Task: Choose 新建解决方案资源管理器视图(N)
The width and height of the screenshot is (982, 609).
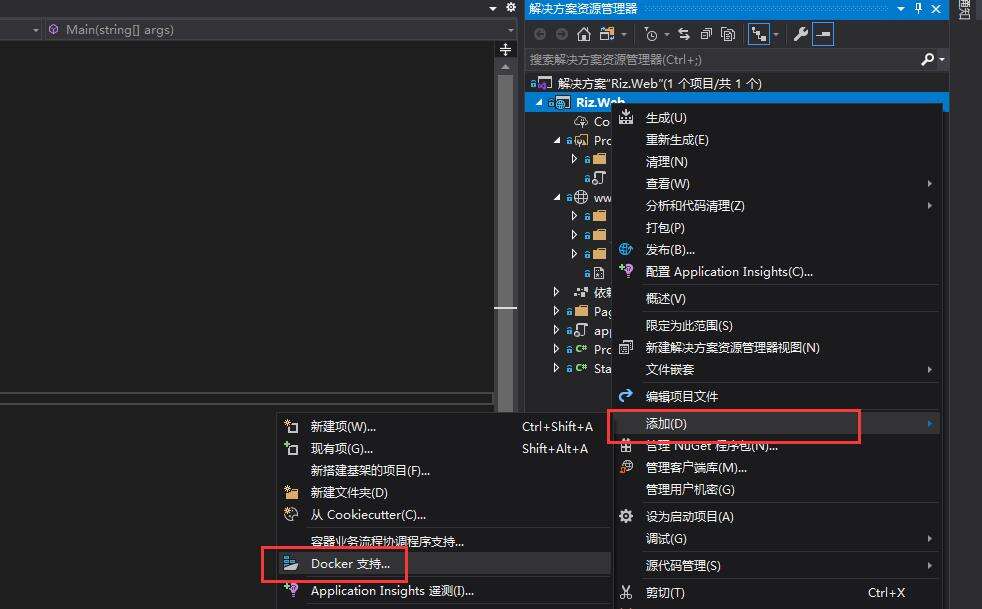Action: coord(777,348)
